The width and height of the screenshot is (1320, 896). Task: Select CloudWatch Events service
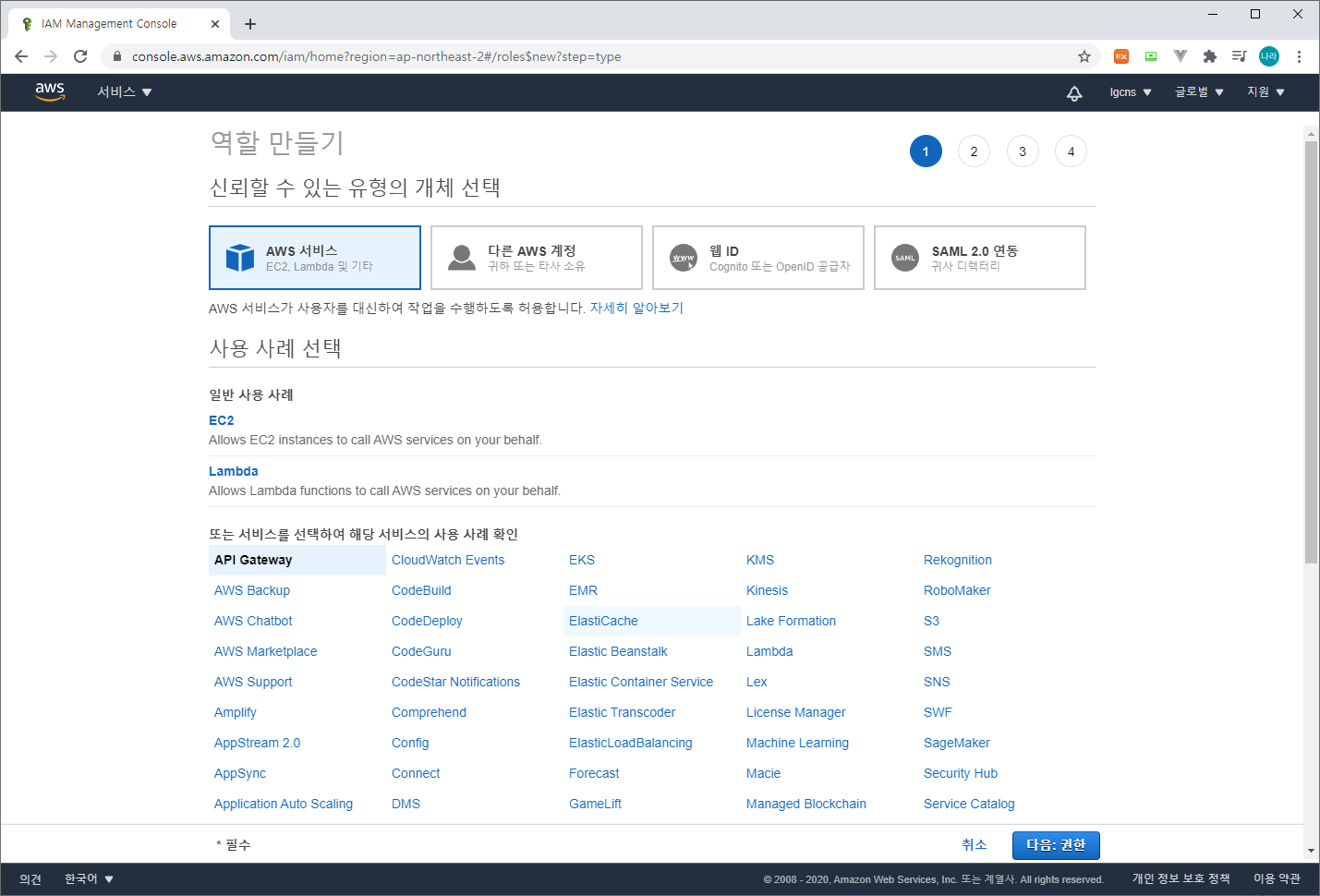coord(448,560)
